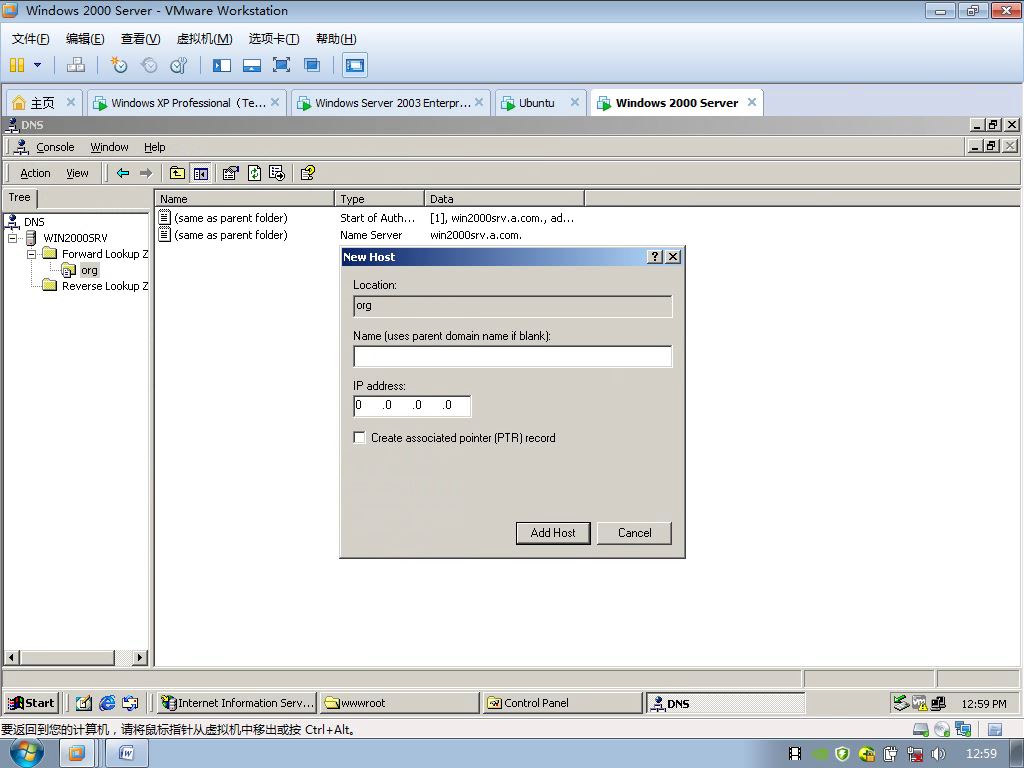The image size is (1024, 768).
Task: Click the Export list toolbar icon
Action: [x=277, y=173]
